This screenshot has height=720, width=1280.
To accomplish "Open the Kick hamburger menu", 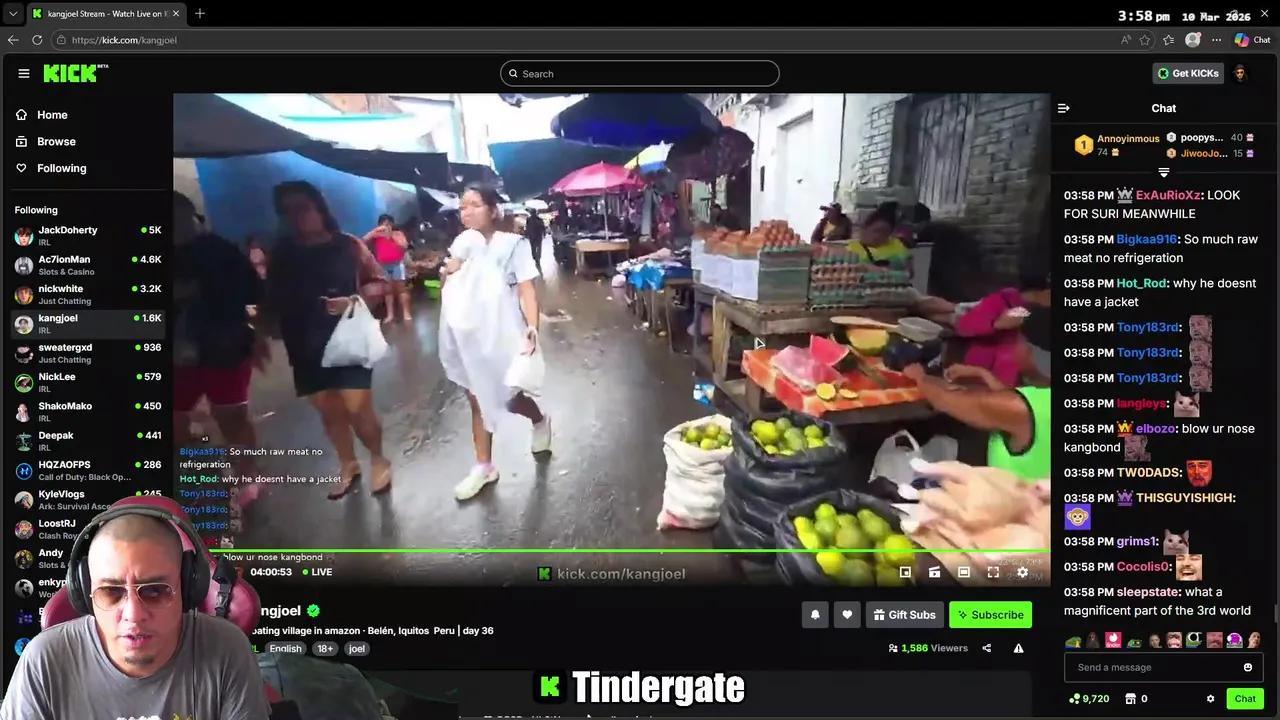I will [23, 73].
